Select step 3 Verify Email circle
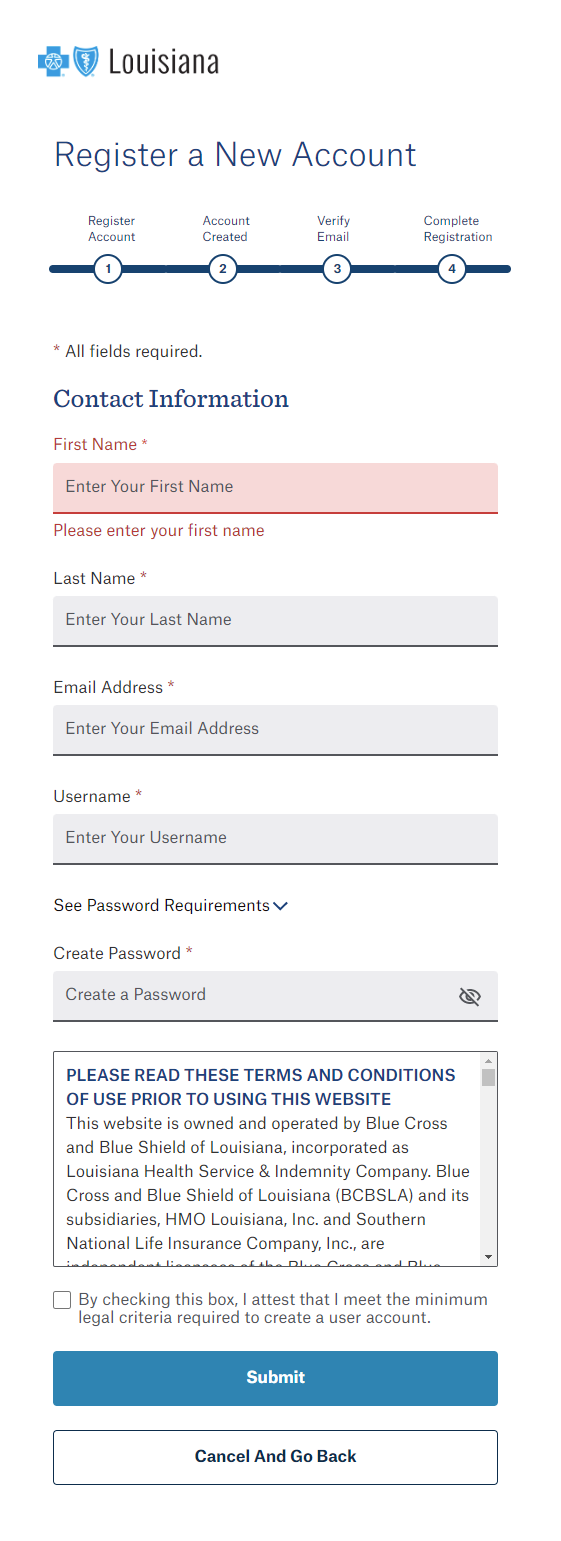This screenshot has width=561, height=1541. 337,269
